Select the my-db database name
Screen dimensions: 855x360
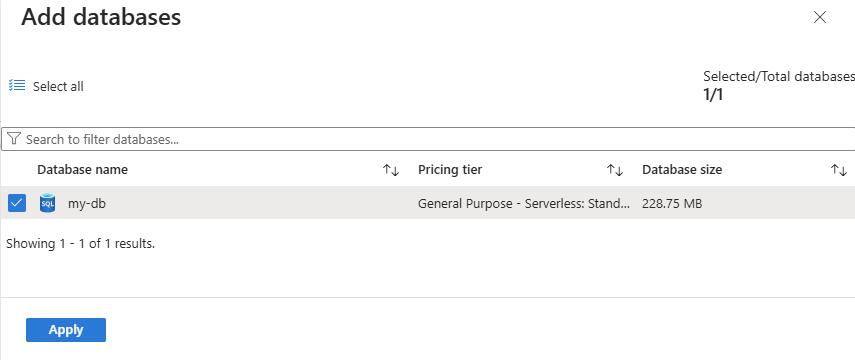(87, 204)
